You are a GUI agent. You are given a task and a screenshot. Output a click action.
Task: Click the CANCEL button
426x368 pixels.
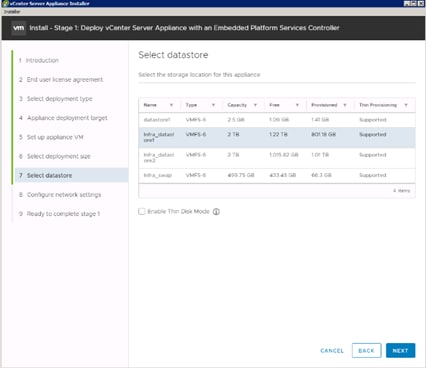(332, 351)
